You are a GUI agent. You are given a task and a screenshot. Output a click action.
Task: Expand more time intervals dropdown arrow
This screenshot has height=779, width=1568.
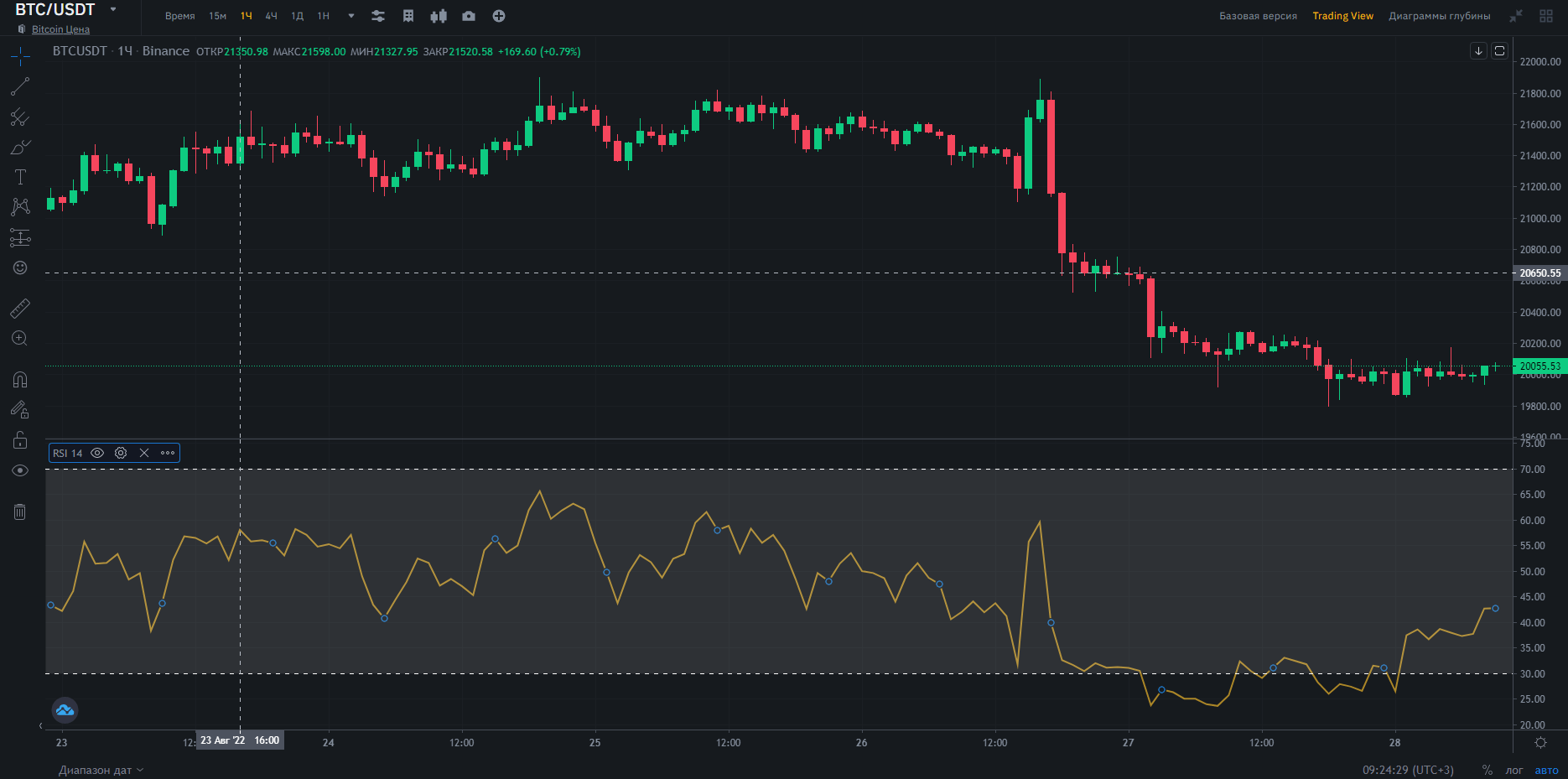[x=351, y=16]
